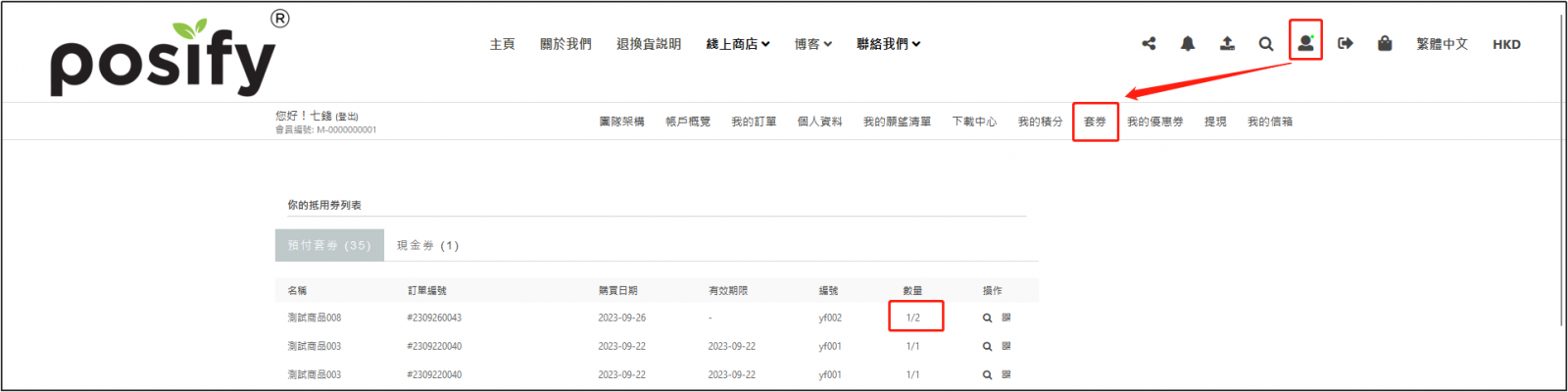Open the notifications bell icon

tap(1188, 44)
